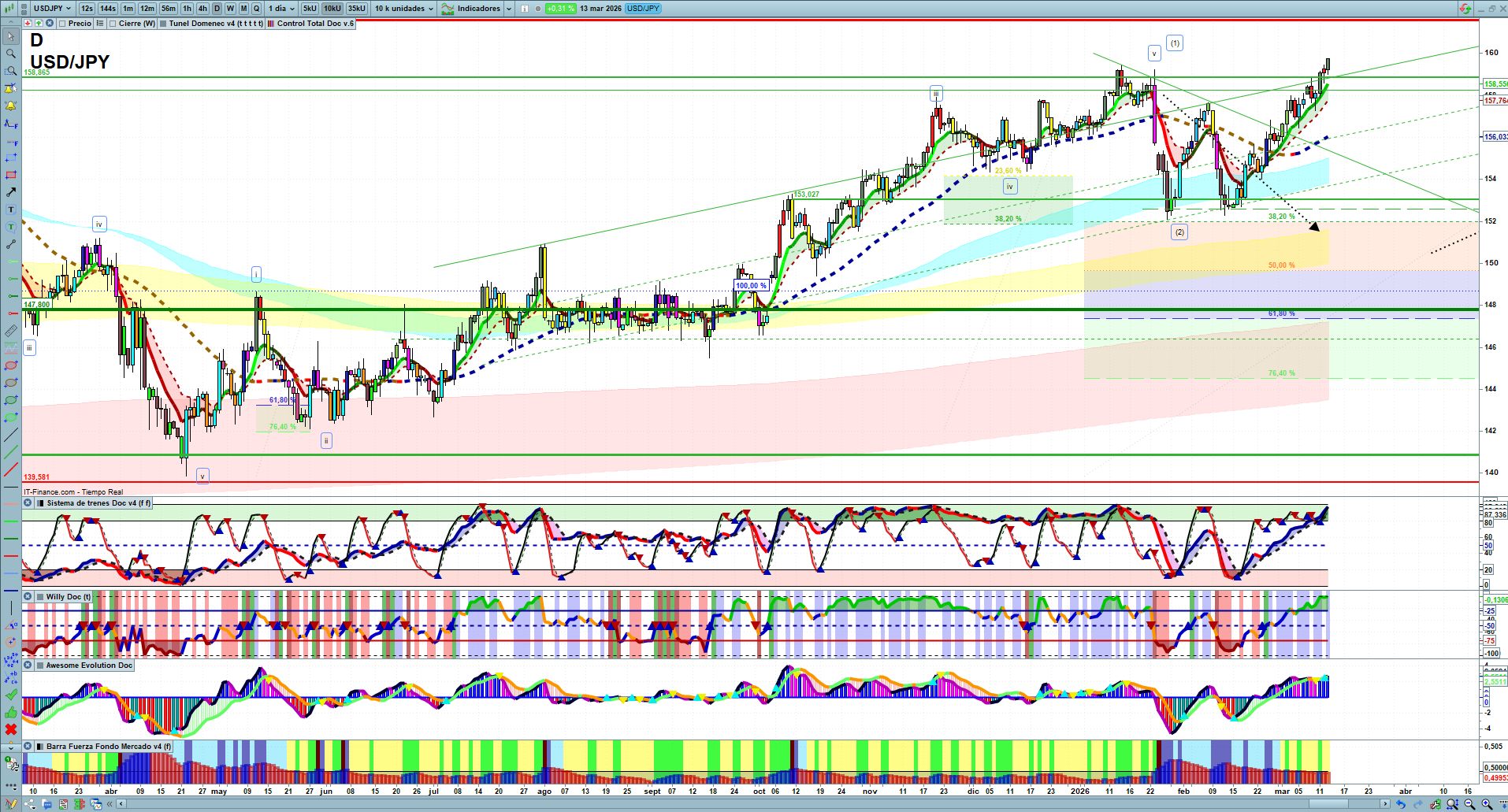
Task: Click the share icon in bottom bar
Action: point(30,804)
